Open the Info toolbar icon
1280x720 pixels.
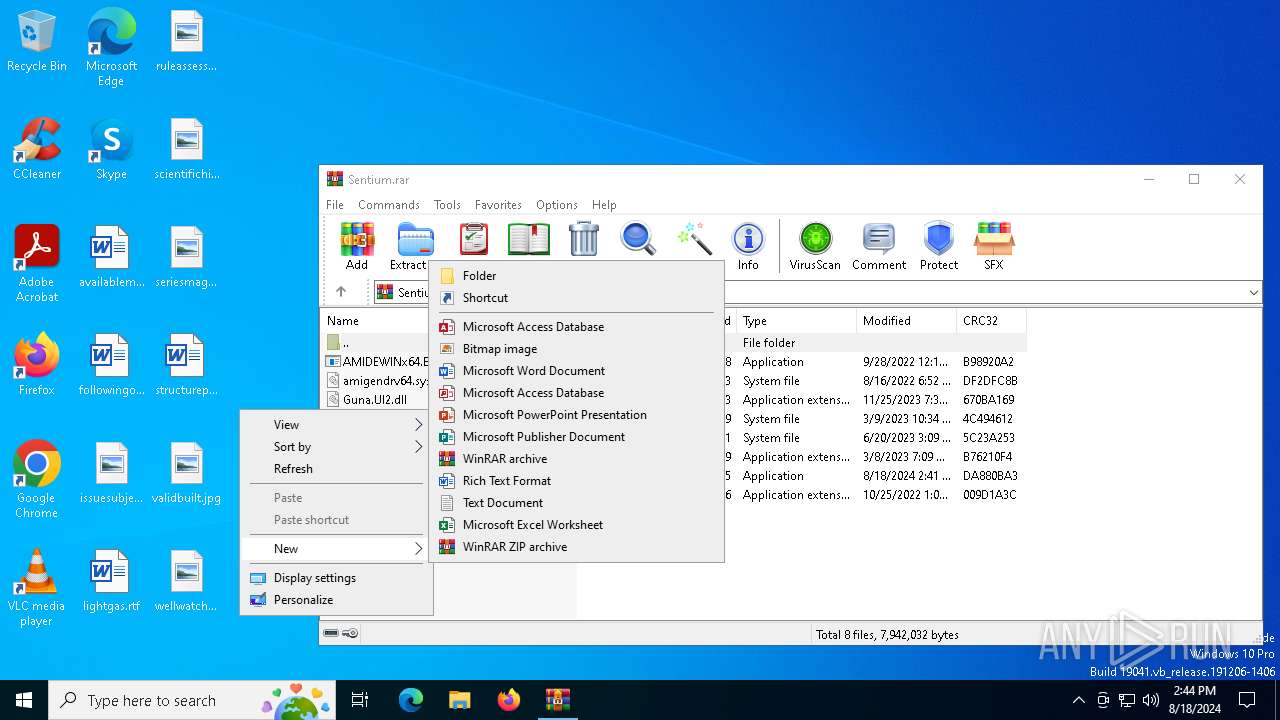point(748,246)
